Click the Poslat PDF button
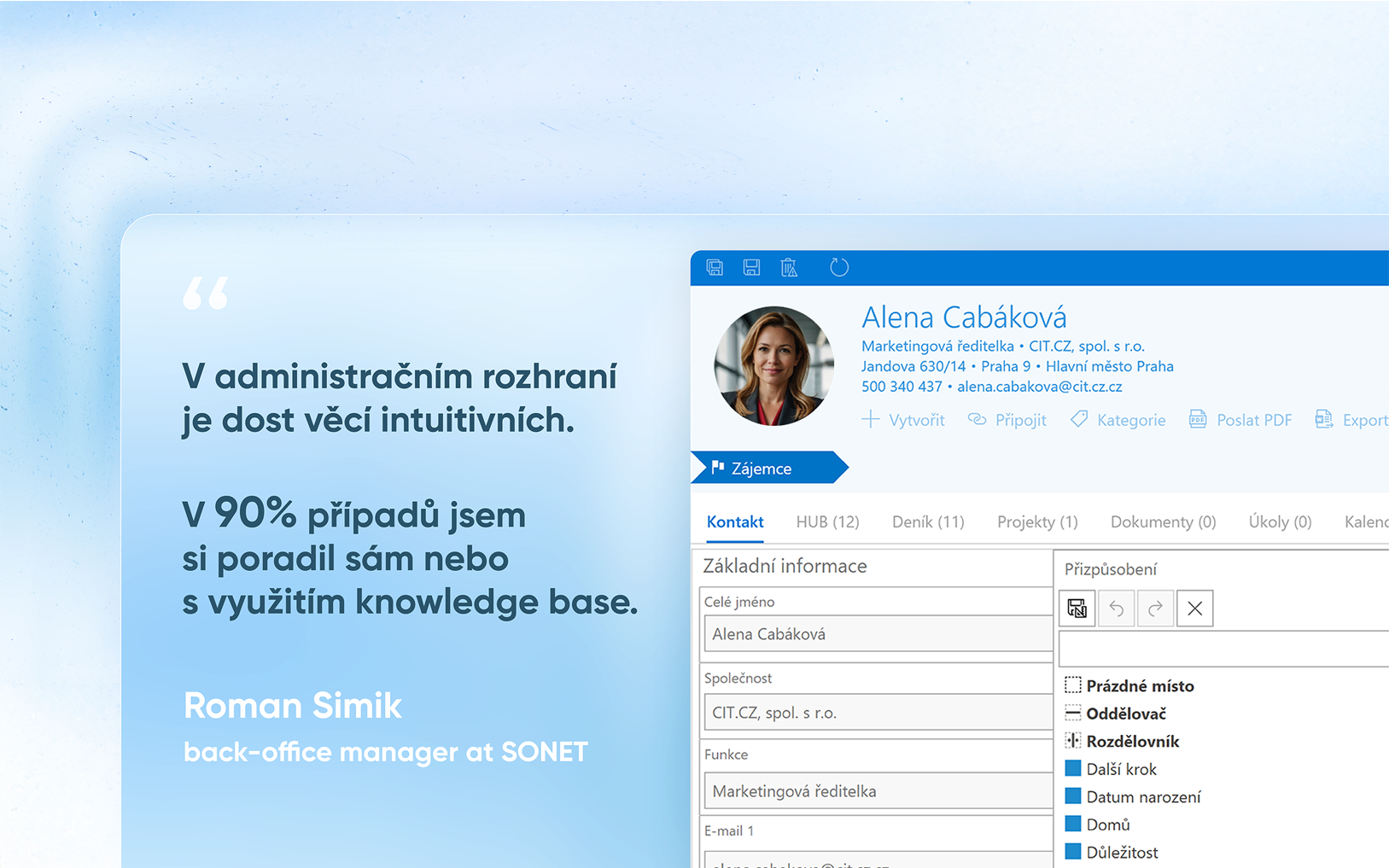The width and height of the screenshot is (1389, 868). [x=1240, y=419]
